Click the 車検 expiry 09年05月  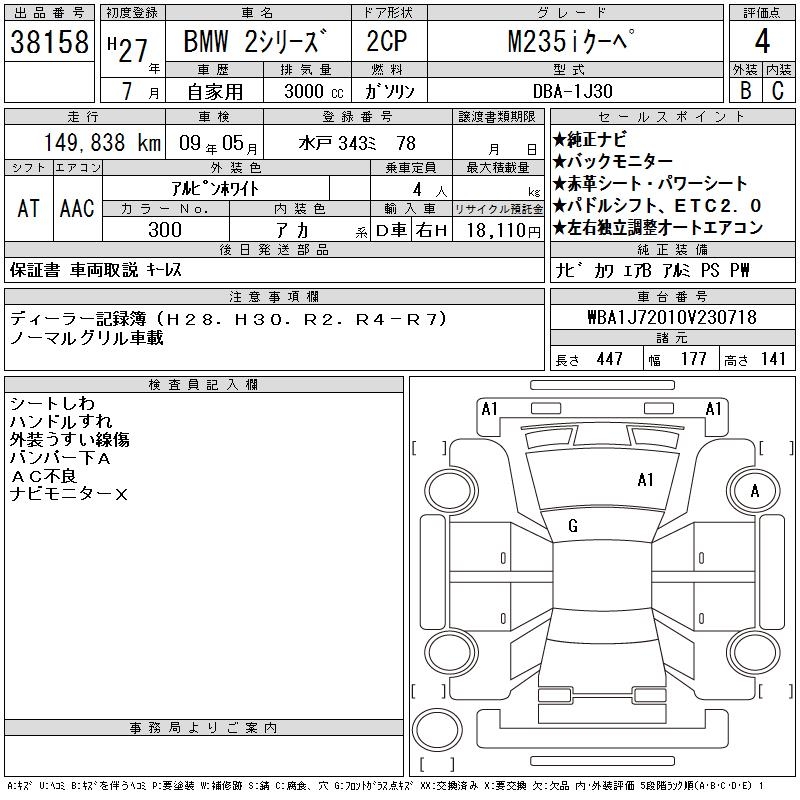[219, 143]
